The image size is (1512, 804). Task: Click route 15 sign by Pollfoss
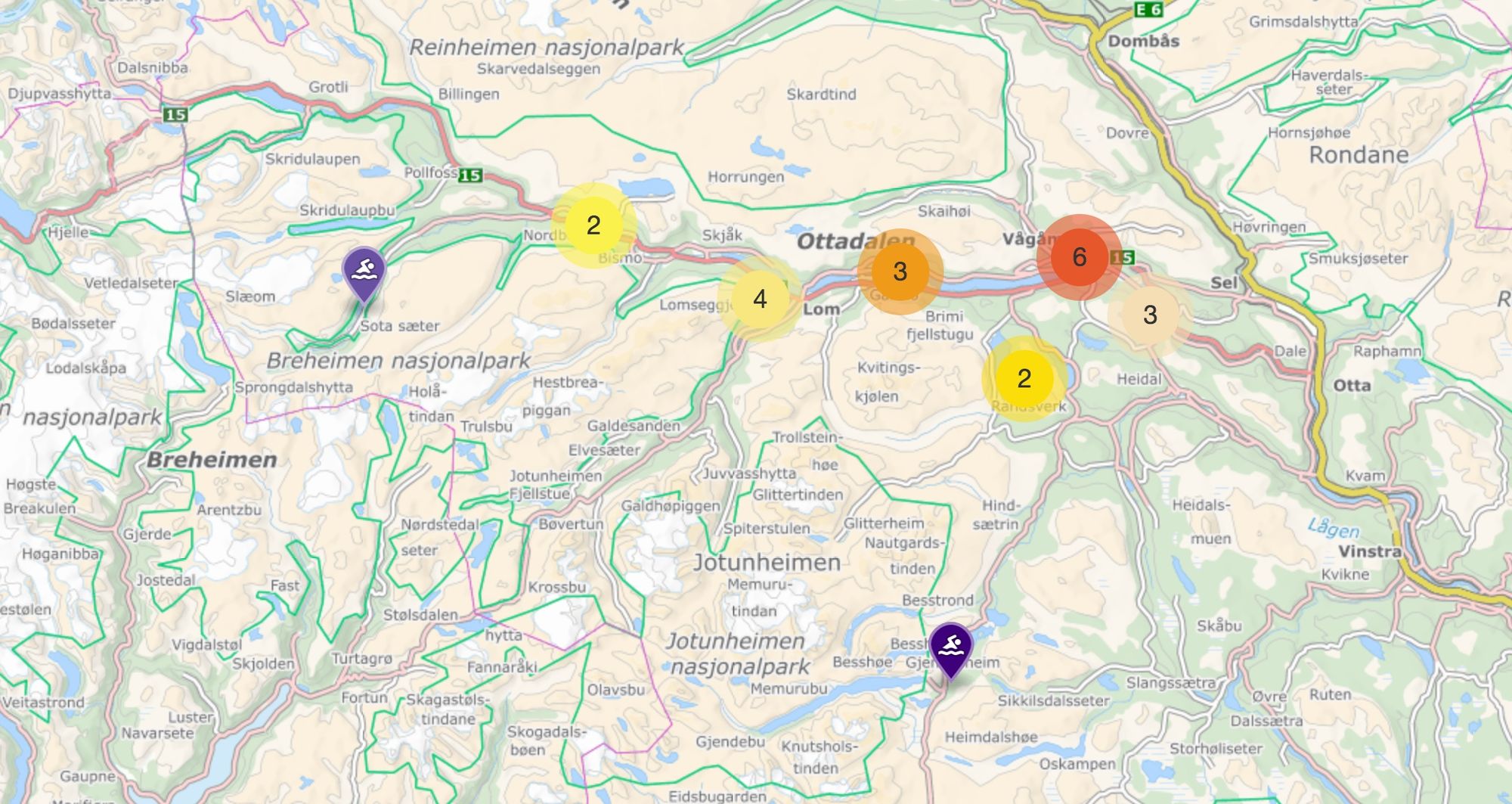click(470, 175)
